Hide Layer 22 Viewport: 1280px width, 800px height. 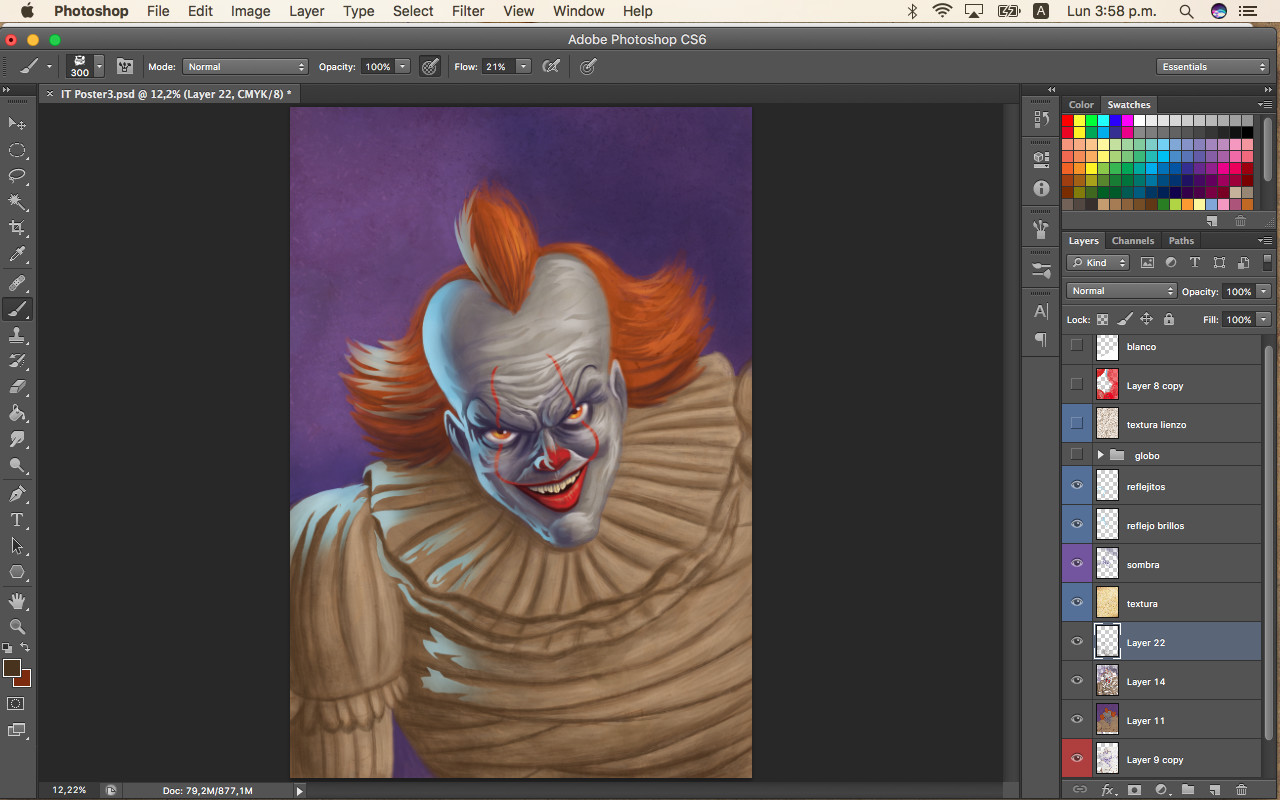pos(1077,642)
